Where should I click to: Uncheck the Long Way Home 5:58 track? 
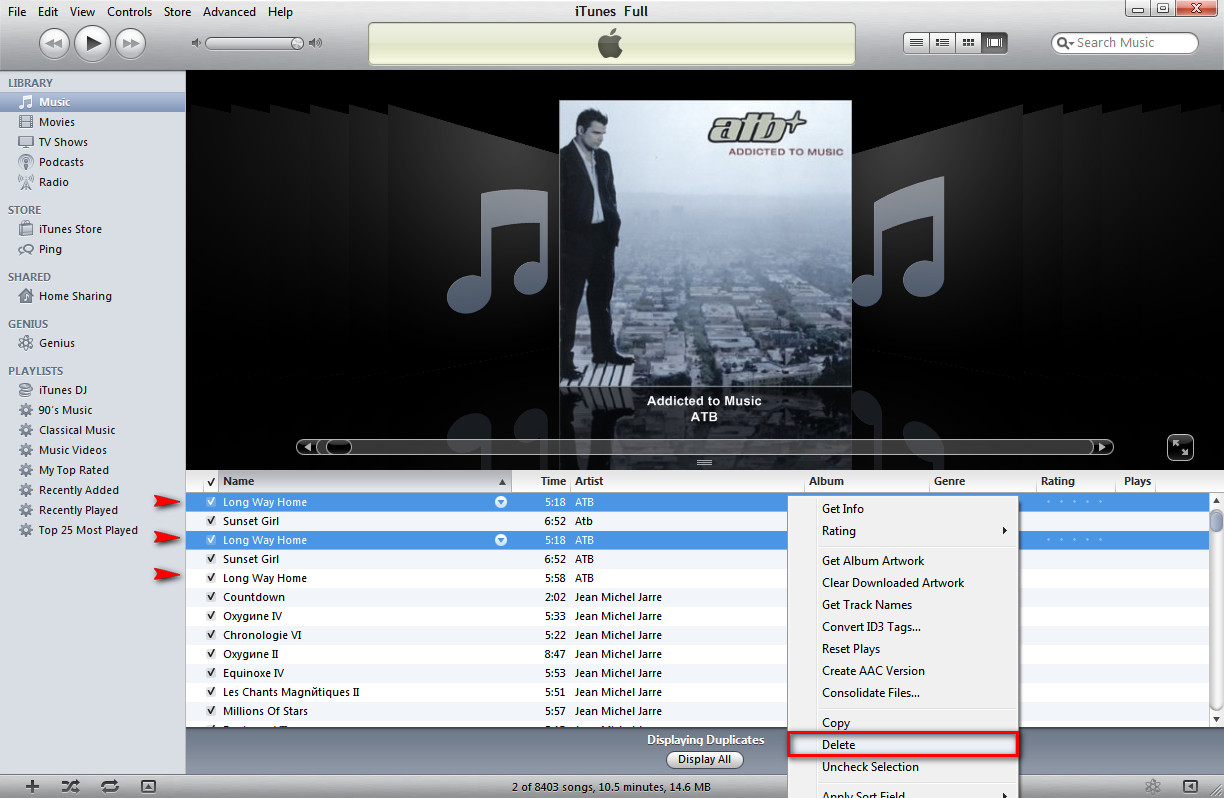coord(211,578)
